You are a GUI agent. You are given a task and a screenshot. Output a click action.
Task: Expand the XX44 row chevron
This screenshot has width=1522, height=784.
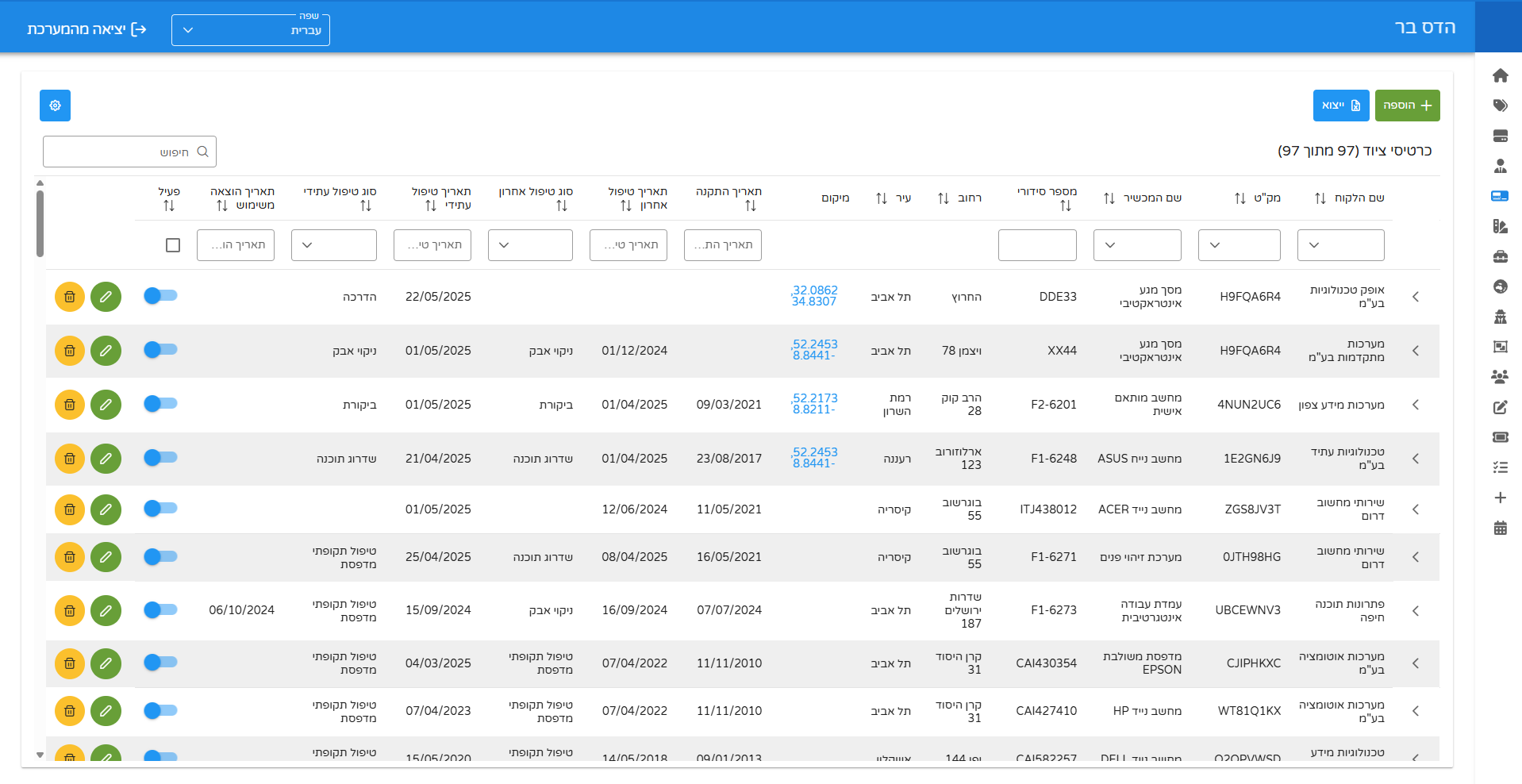[1416, 351]
